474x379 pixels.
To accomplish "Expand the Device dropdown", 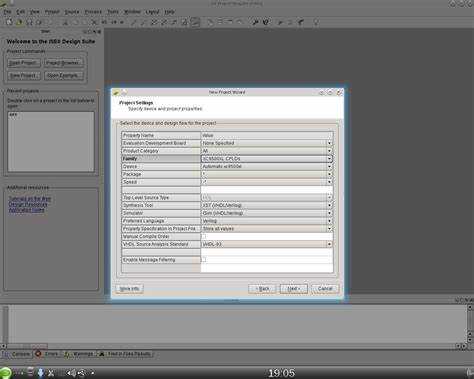I will tap(329, 166).
